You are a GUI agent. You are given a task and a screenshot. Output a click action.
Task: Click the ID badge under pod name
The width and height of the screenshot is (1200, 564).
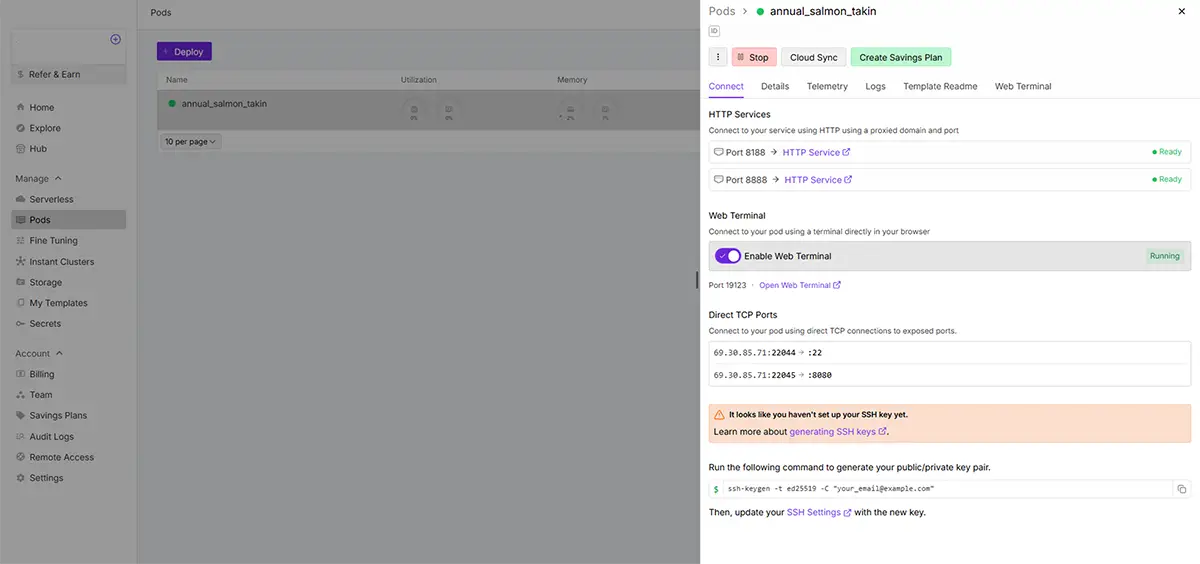[714, 31]
